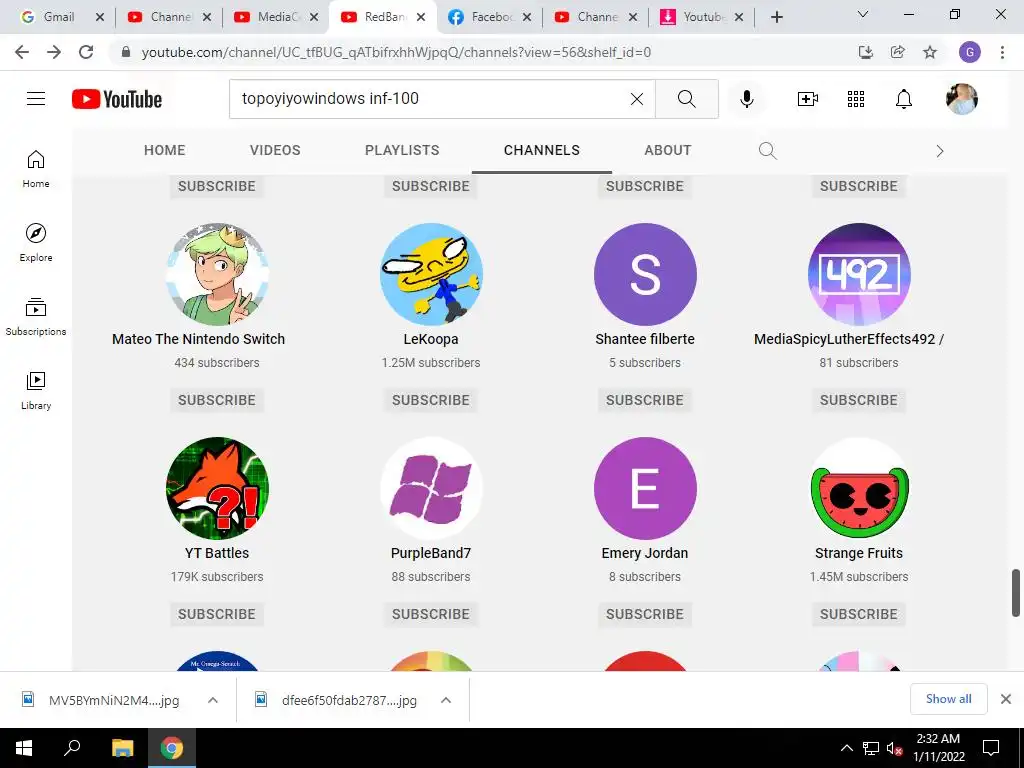This screenshot has width=1024, height=768.
Task: Open Windows Start menu
Action: click(24, 748)
